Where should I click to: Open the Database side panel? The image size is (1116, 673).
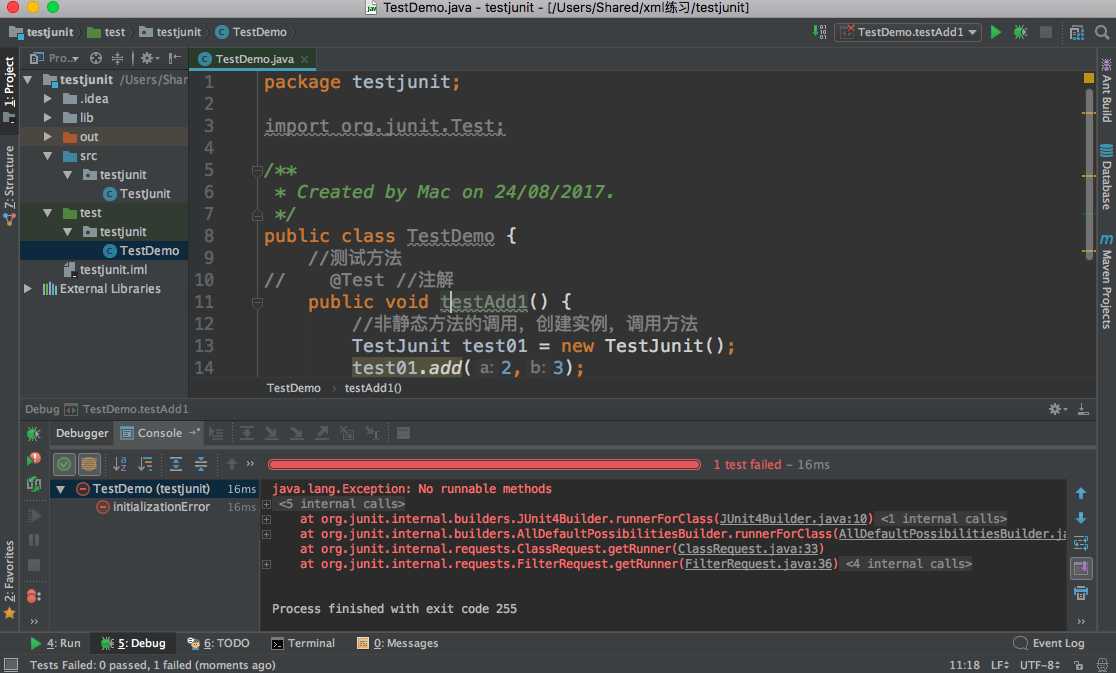coord(1106,178)
